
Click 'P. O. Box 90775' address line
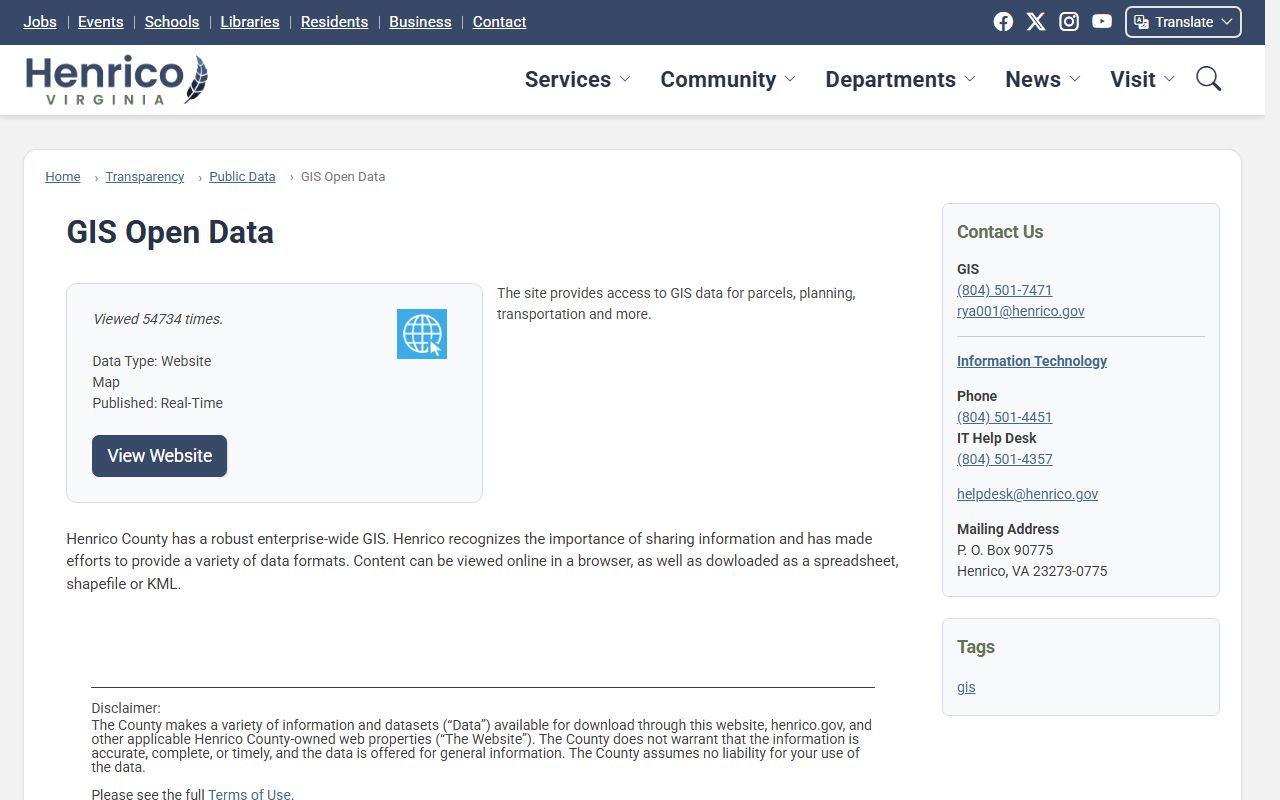[x=1005, y=550]
